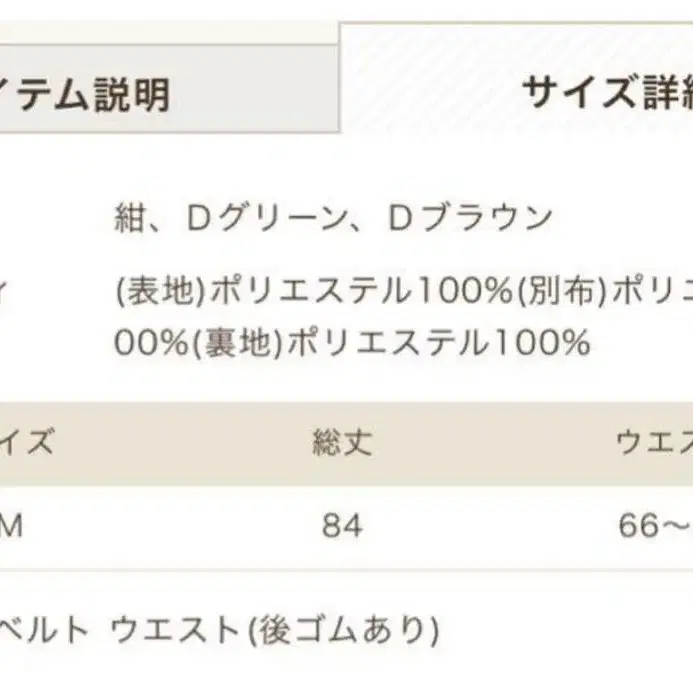Select the M size cell
This screenshot has height=693, width=693.
click(x=12, y=526)
